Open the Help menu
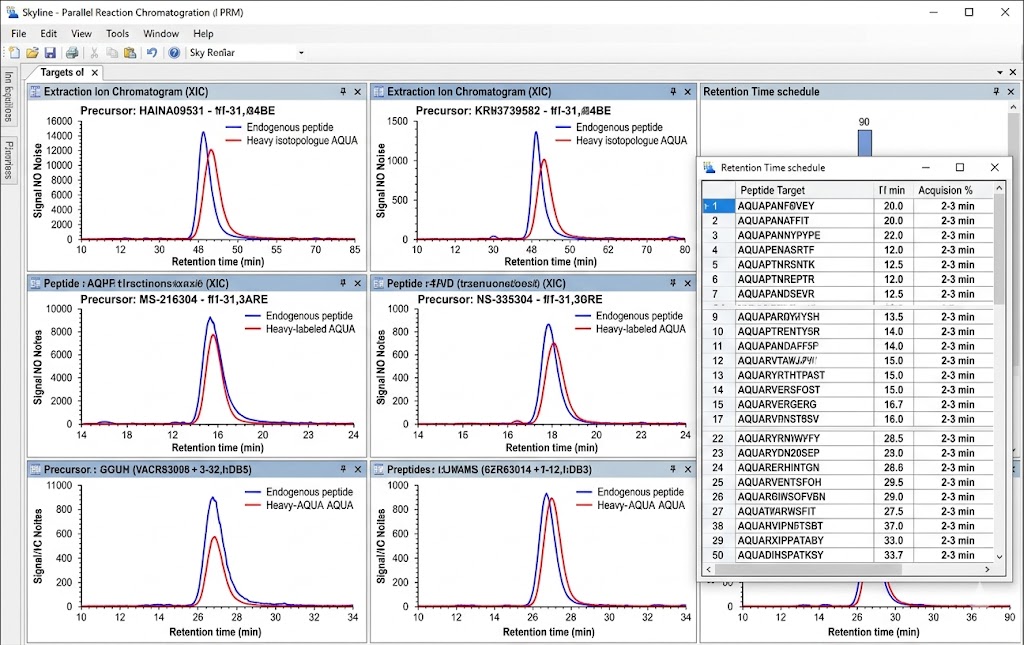Image resolution: width=1024 pixels, height=645 pixels. click(203, 33)
